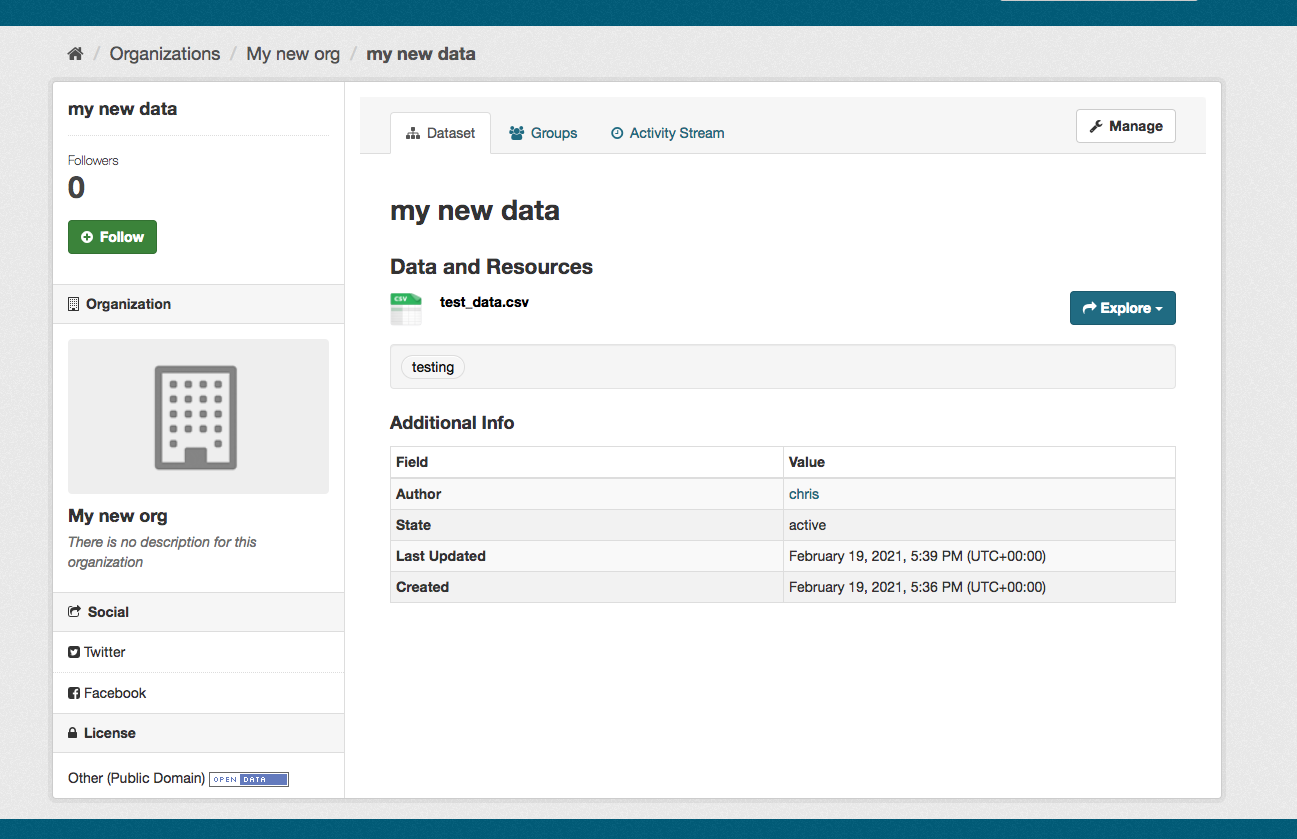The height and width of the screenshot is (839, 1297).
Task: Click 'Other (Public Domain)' license text
Action: pyautogui.click(x=136, y=778)
